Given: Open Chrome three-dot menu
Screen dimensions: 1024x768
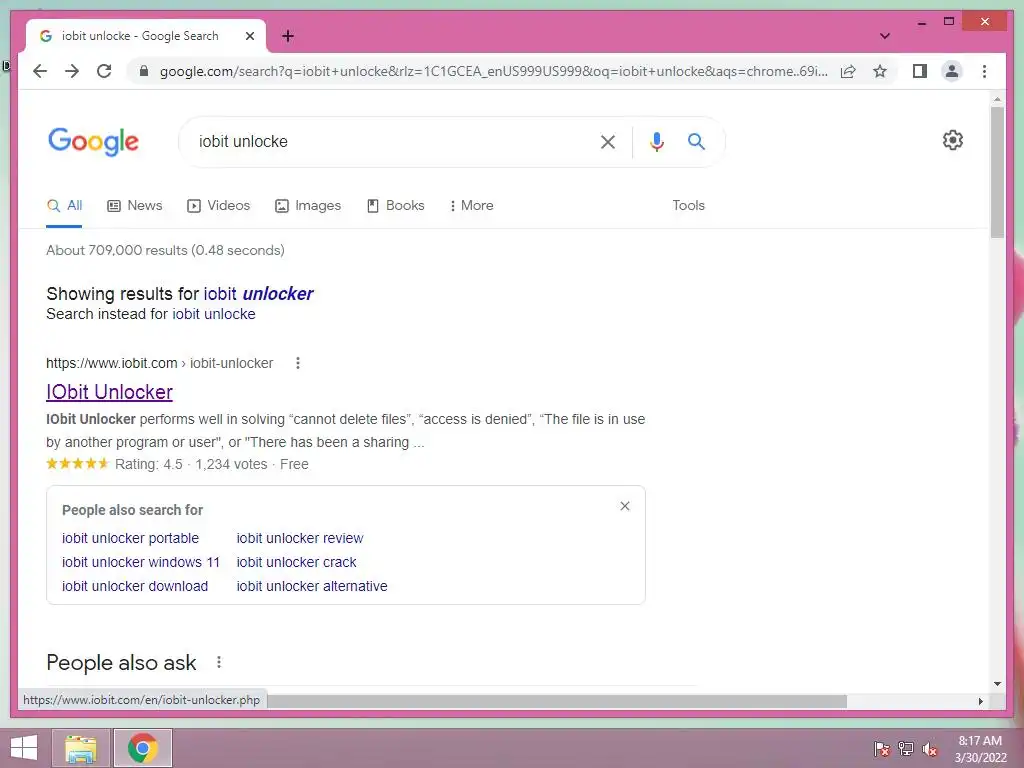Looking at the screenshot, I should (x=984, y=71).
